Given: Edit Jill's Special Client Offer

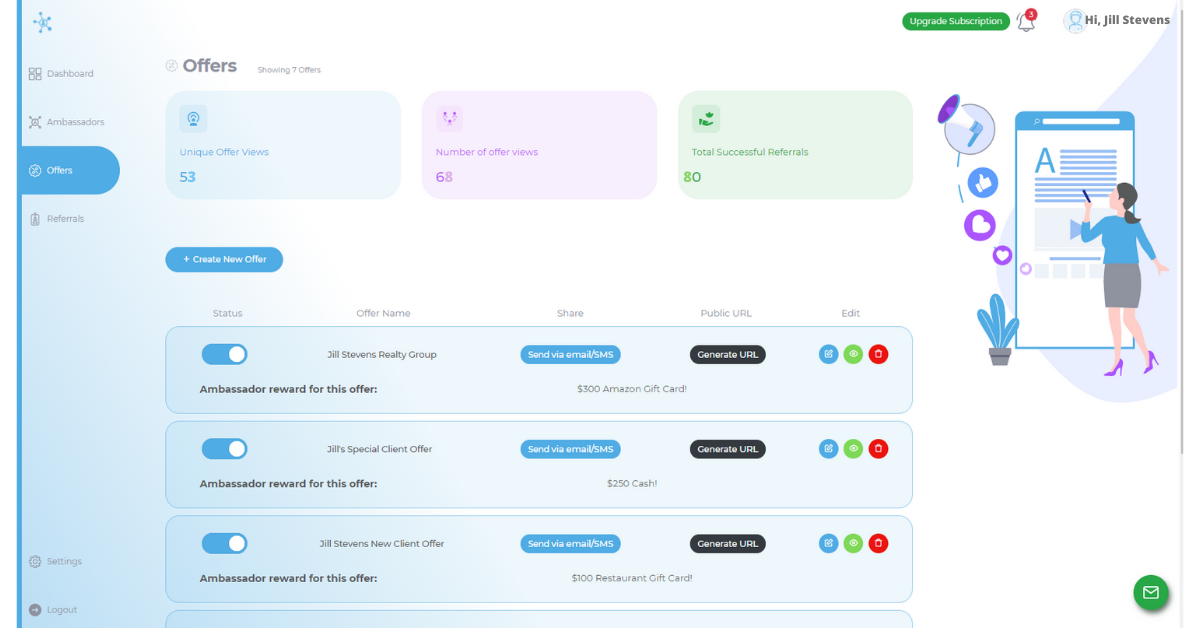Looking at the screenshot, I should [828, 449].
